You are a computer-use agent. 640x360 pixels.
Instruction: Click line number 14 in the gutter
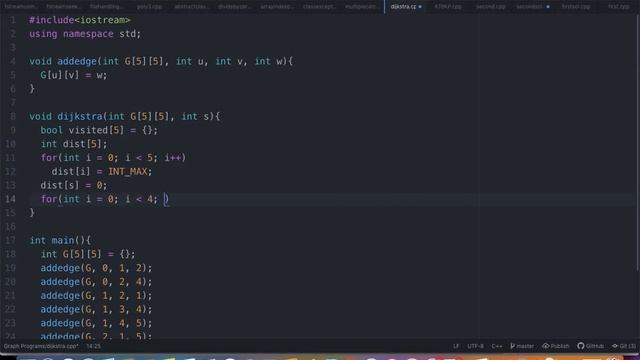tap(11, 199)
